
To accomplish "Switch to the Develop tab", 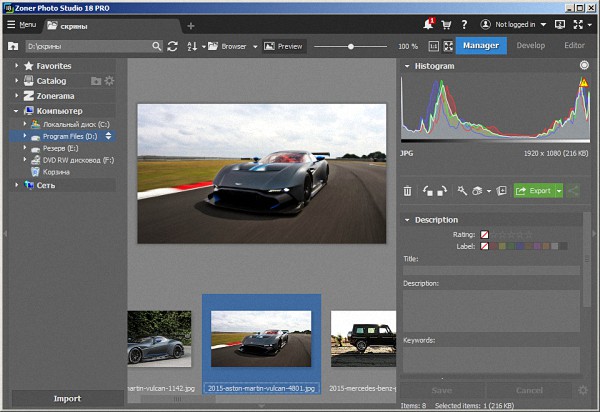I will pyautogui.click(x=532, y=45).
